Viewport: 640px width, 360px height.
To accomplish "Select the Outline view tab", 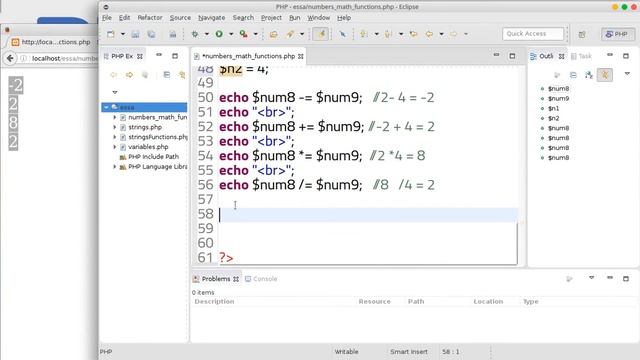I will pyautogui.click(x=547, y=56).
